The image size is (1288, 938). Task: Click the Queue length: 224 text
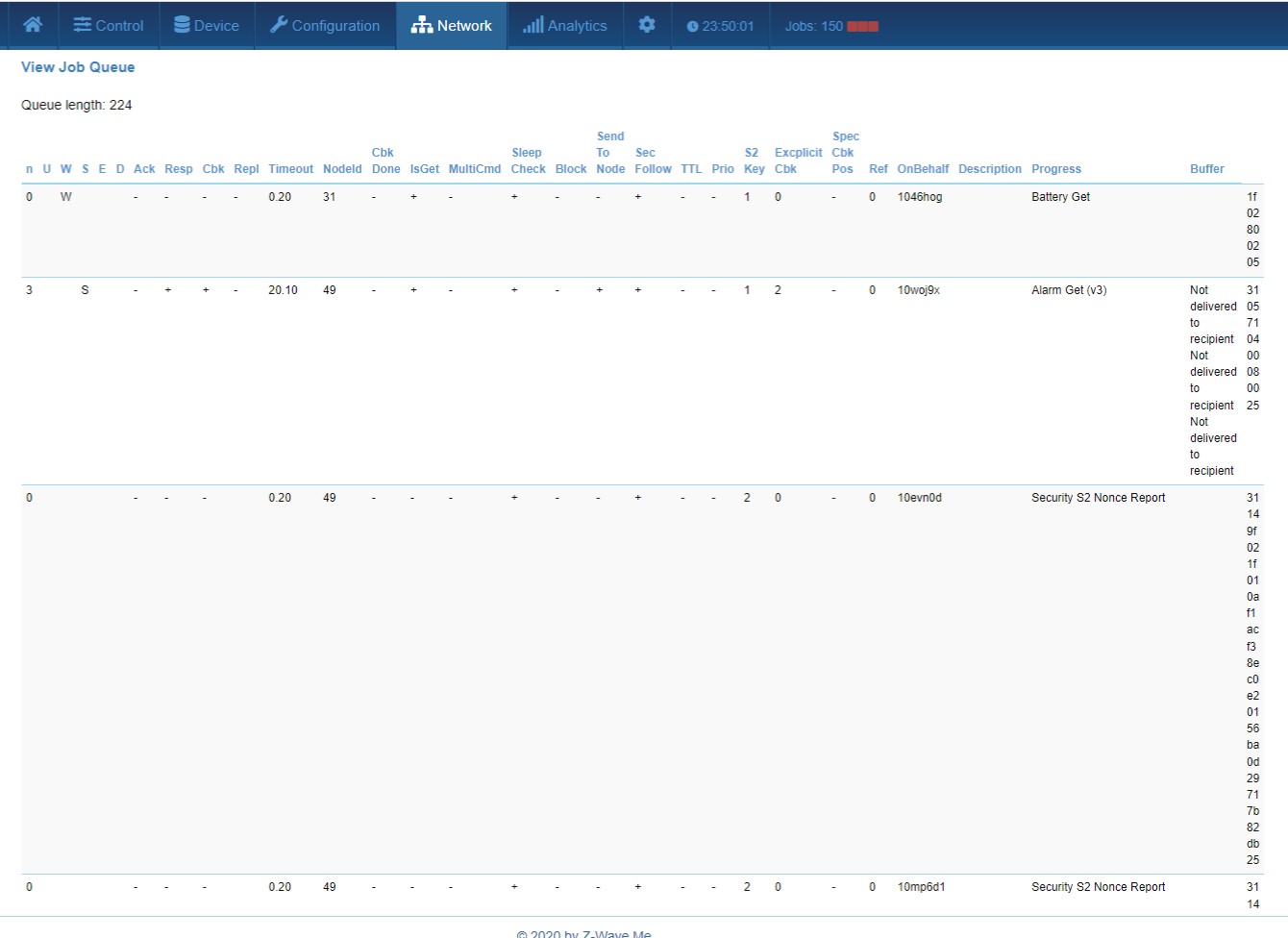pyautogui.click(x=77, y=105)
